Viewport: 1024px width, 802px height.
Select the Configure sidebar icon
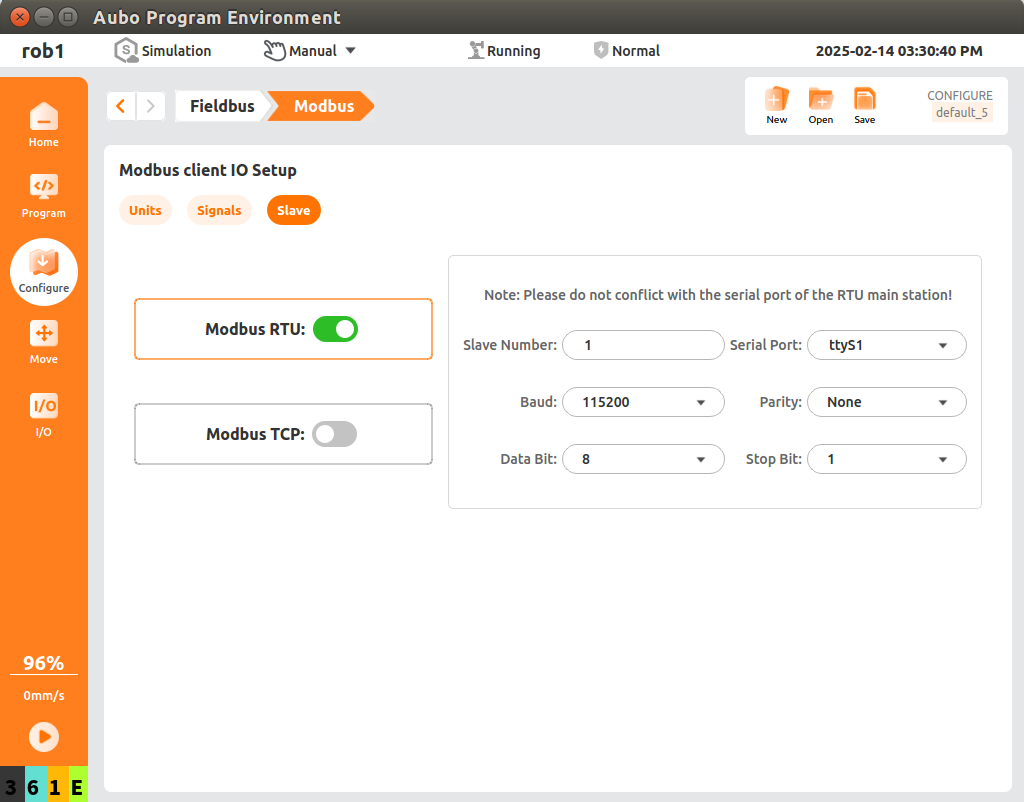pyautogui.click(x=44, y=272)
